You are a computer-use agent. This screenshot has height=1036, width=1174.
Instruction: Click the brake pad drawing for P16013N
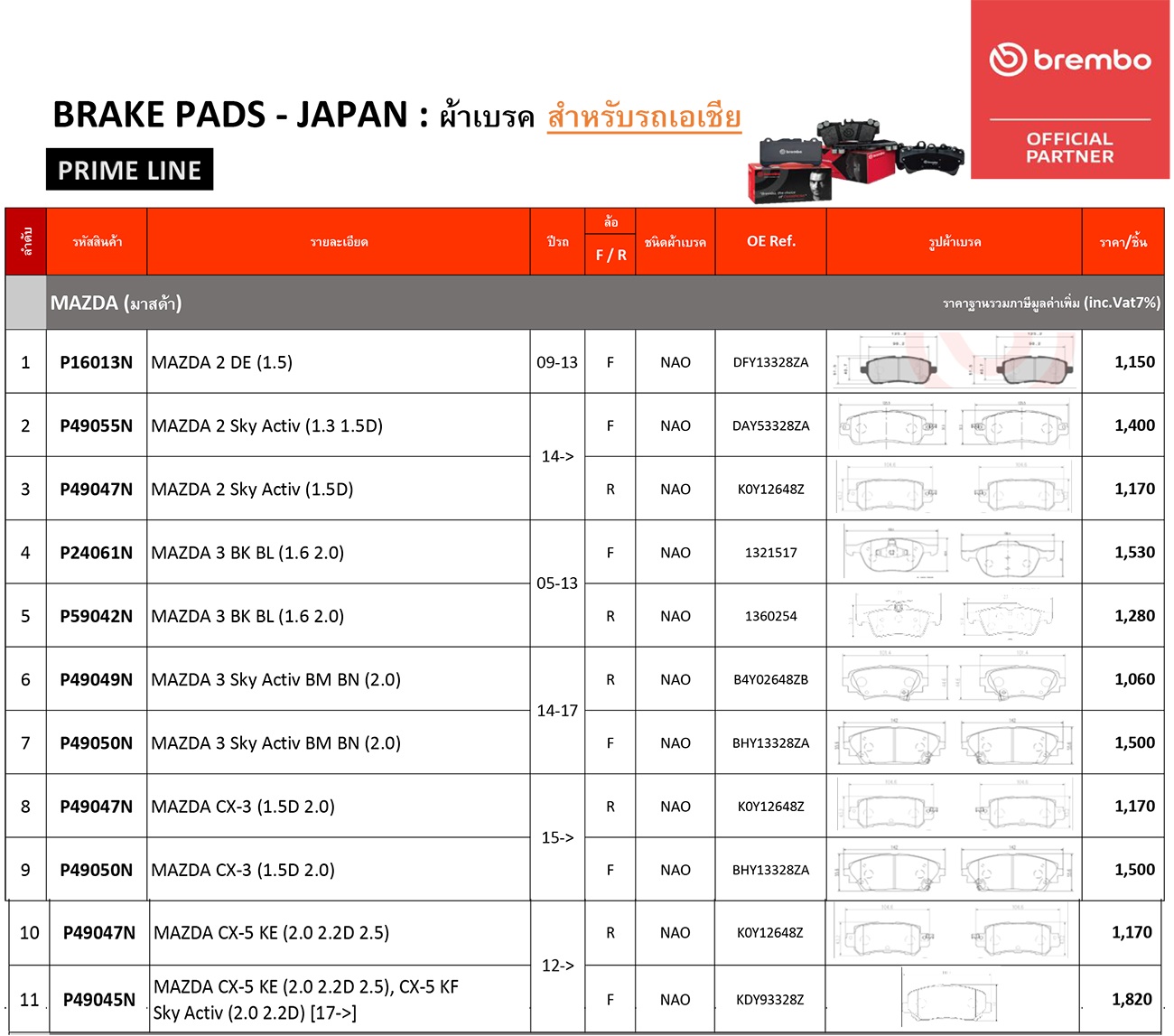(955, 362)
